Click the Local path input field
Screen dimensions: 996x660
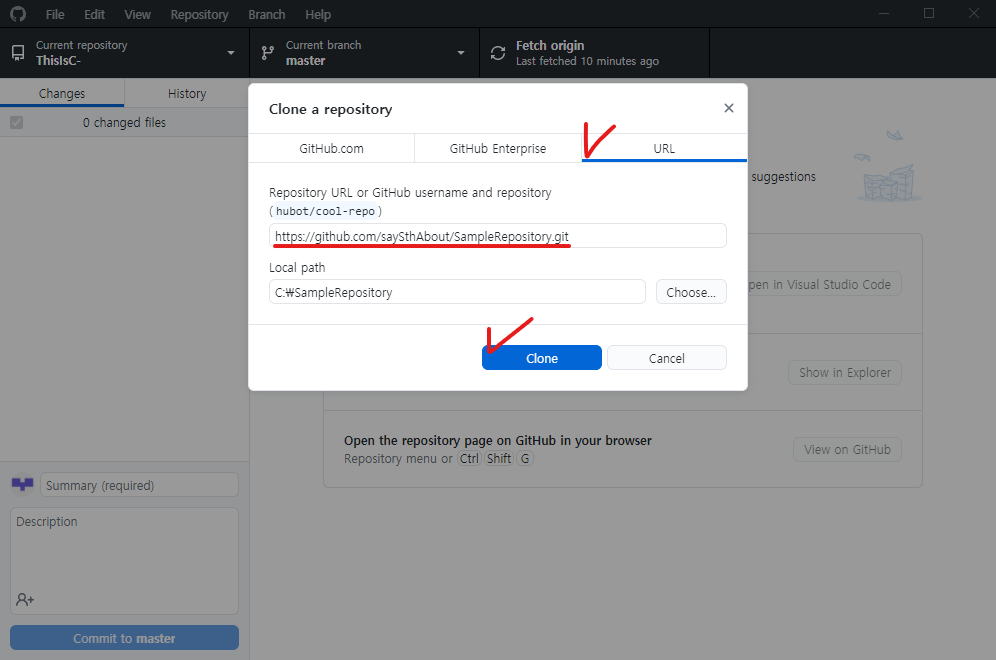[457, 292]
